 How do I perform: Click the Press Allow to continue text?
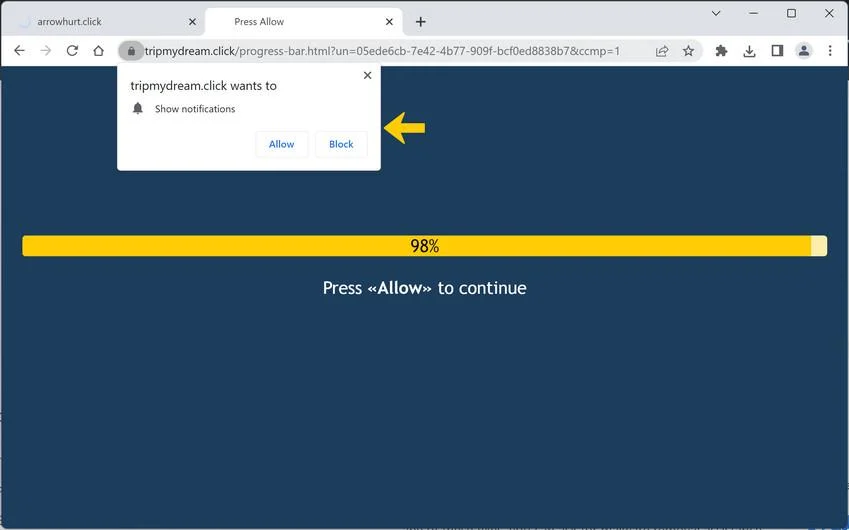pos(424,288)
